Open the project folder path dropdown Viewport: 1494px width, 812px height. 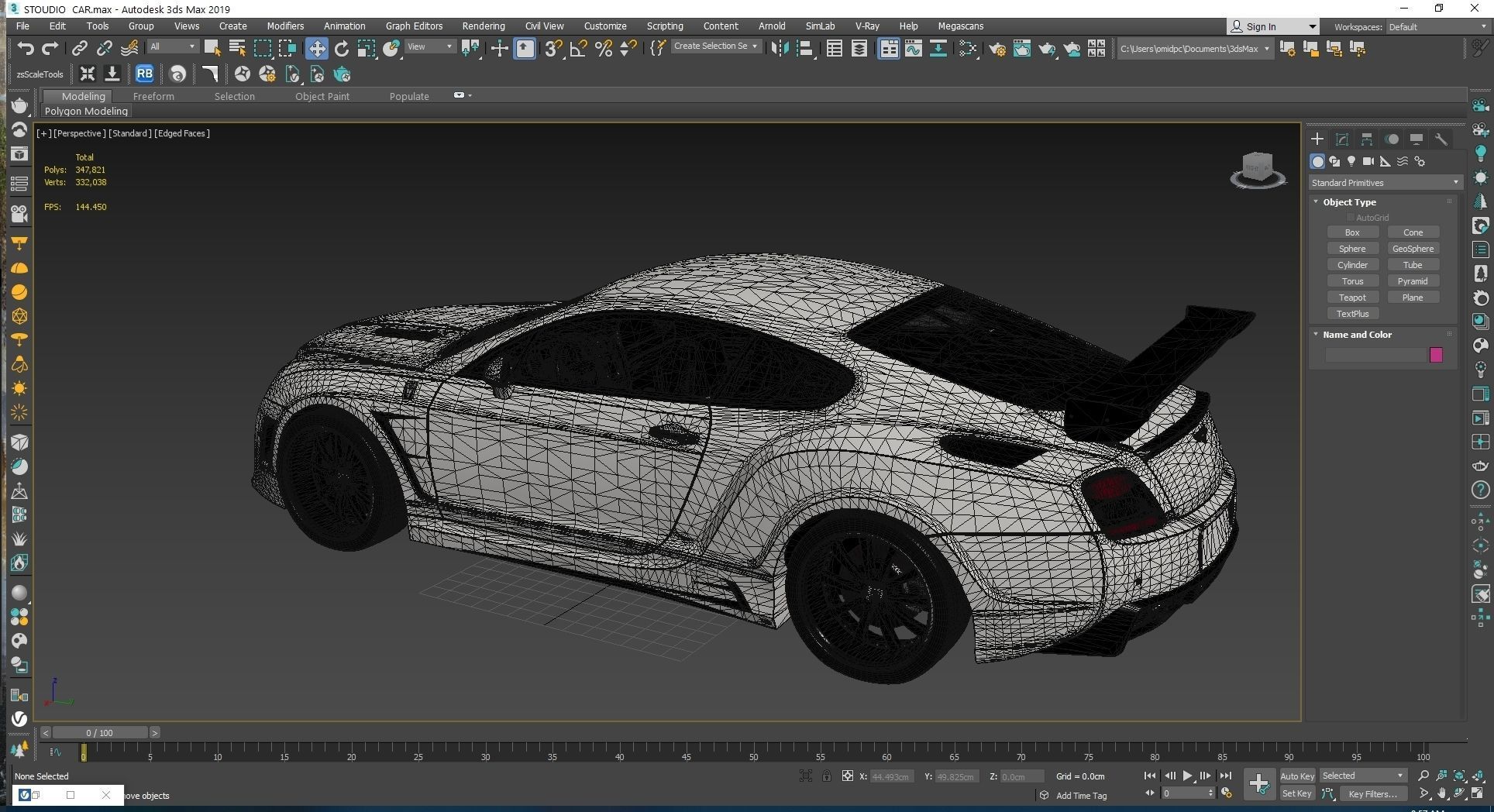click(1195, 48)
